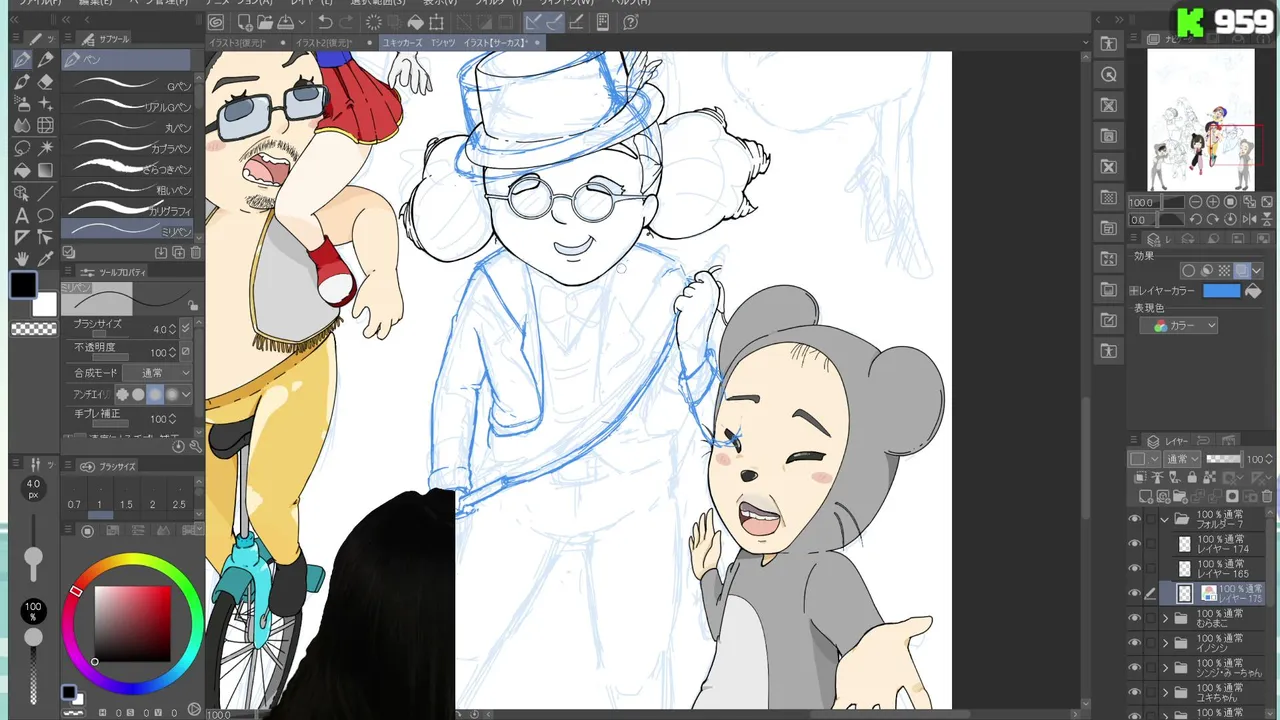The width and height of the screenshot is (1280, 720).
Task: Select the Eraser tool
Action: (45, 82)
